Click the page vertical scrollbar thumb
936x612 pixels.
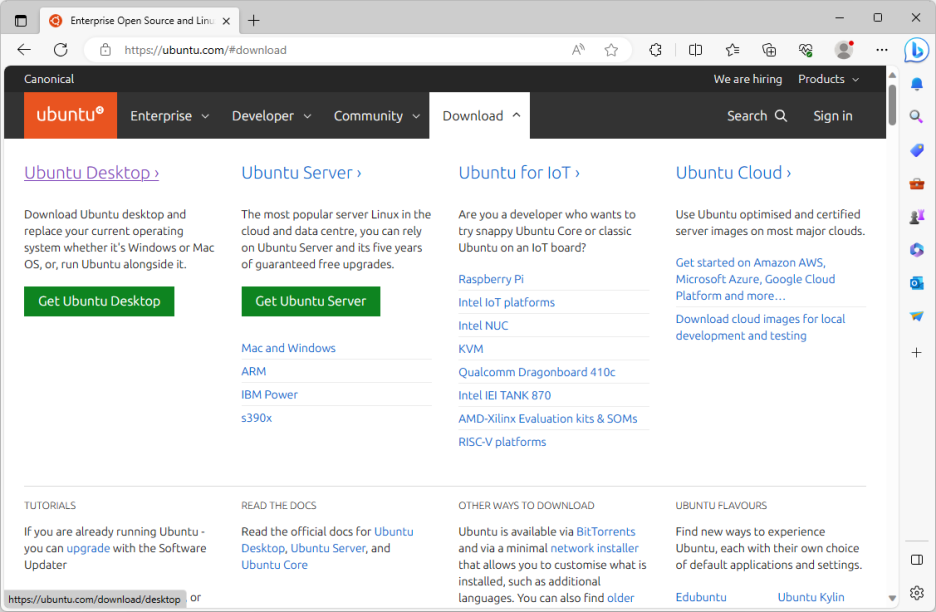pyautogui.click(x=892, y=105)
